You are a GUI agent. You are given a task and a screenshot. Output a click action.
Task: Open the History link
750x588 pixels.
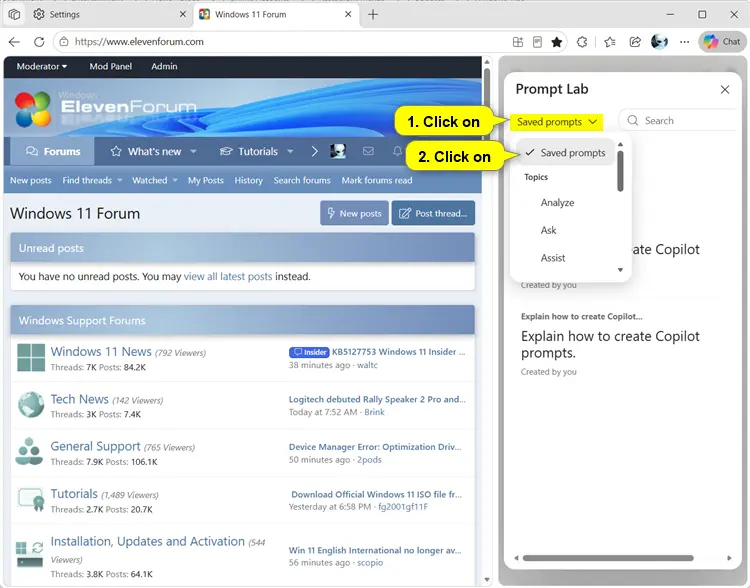pyautogui.click(x=248, y=180)
